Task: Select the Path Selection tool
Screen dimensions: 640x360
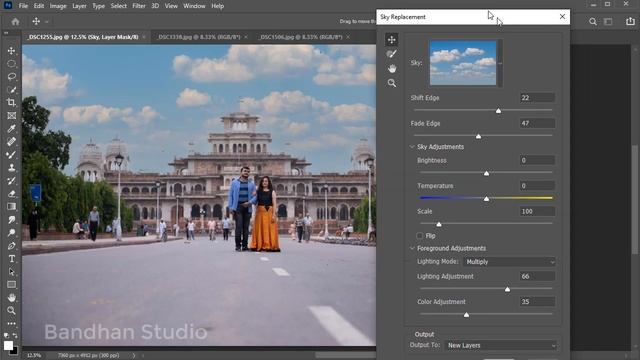Action: (11, 271)
